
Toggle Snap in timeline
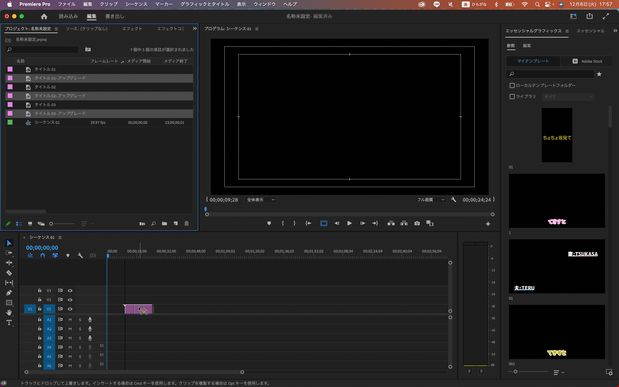42,256
